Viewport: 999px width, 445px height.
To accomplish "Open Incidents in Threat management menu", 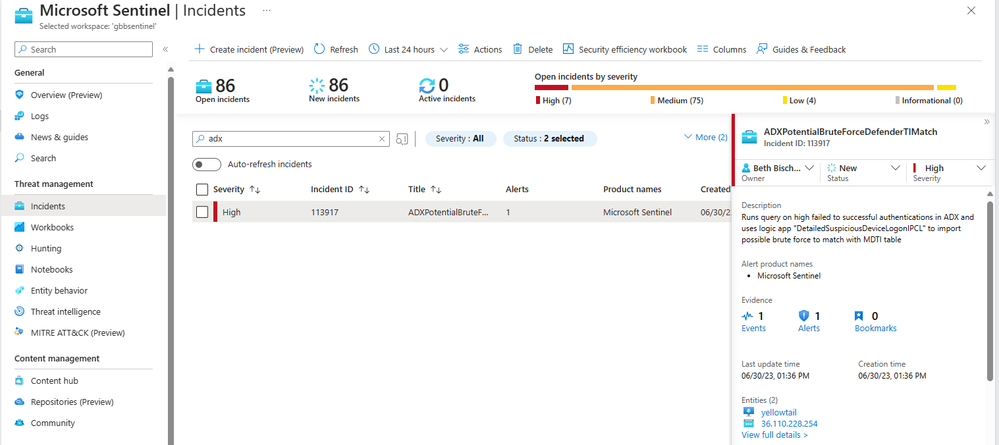I will 83,207.
